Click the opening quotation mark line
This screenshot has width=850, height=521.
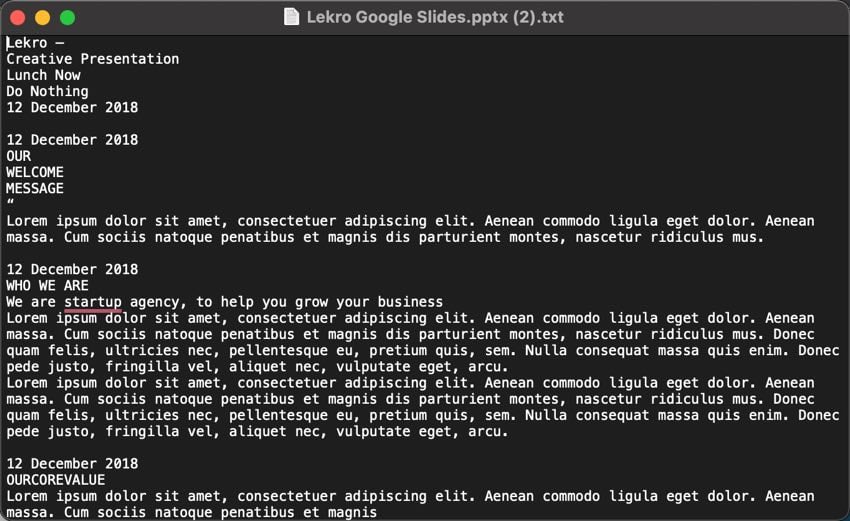(x=10, y=205)
